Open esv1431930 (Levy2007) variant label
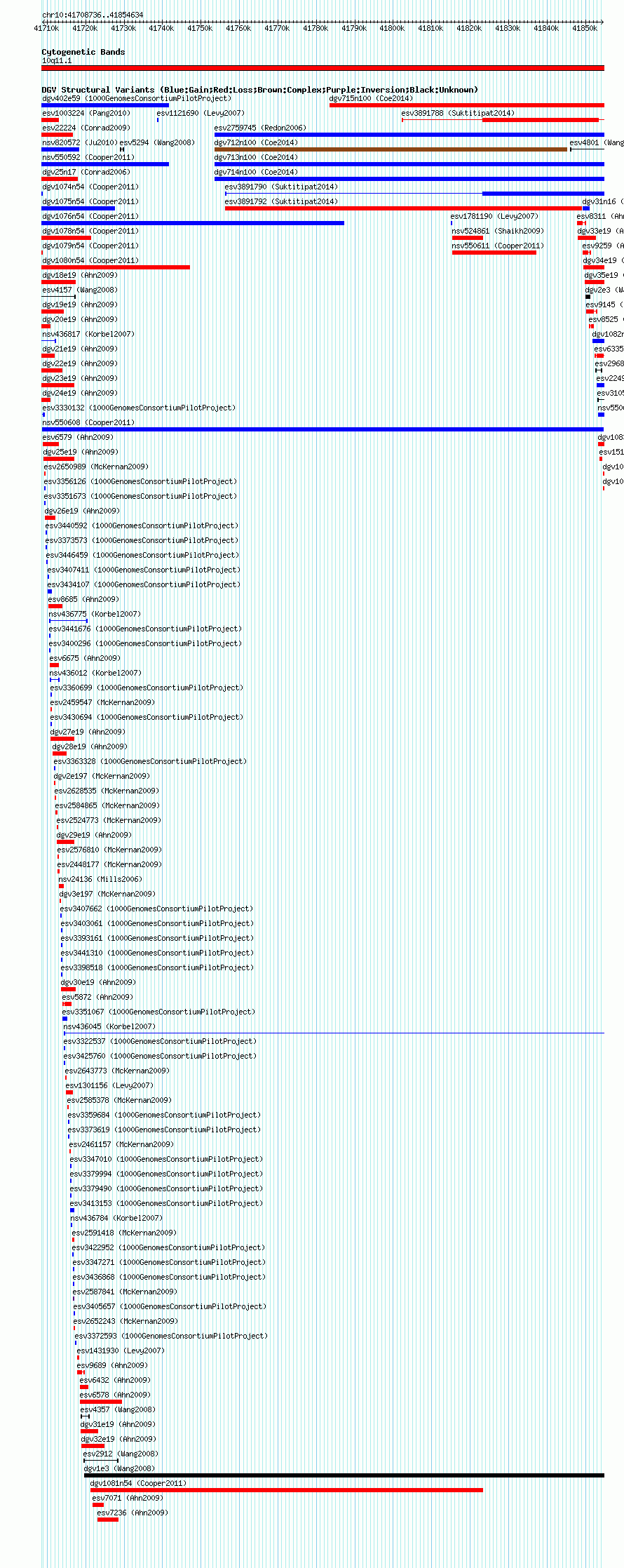The height and width of the screenshot is (1568, 624). [x=121, y=1351]
